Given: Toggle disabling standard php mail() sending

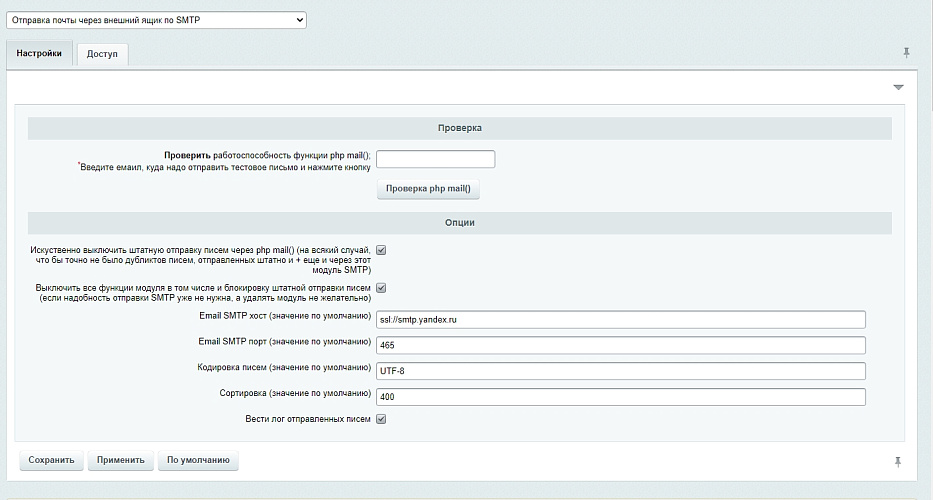Looking at the screenshot, I should (x=381, y=250).
